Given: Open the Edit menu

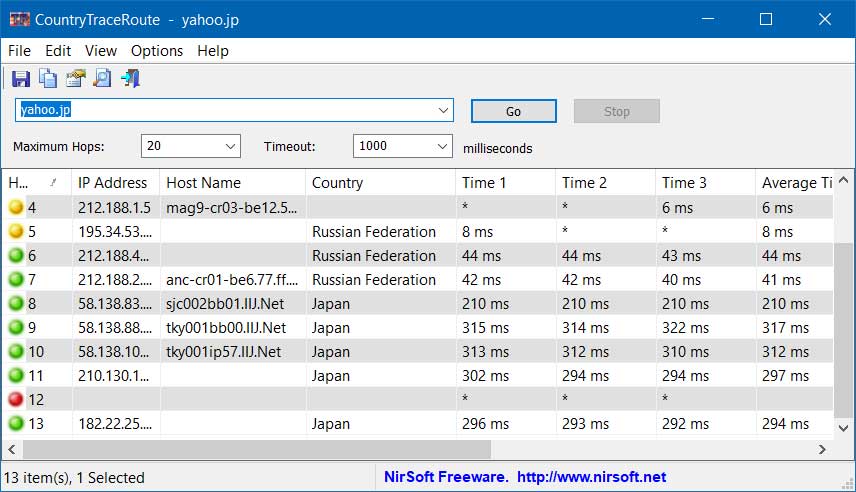Looking at the screenshot, I should coord(58,51).
